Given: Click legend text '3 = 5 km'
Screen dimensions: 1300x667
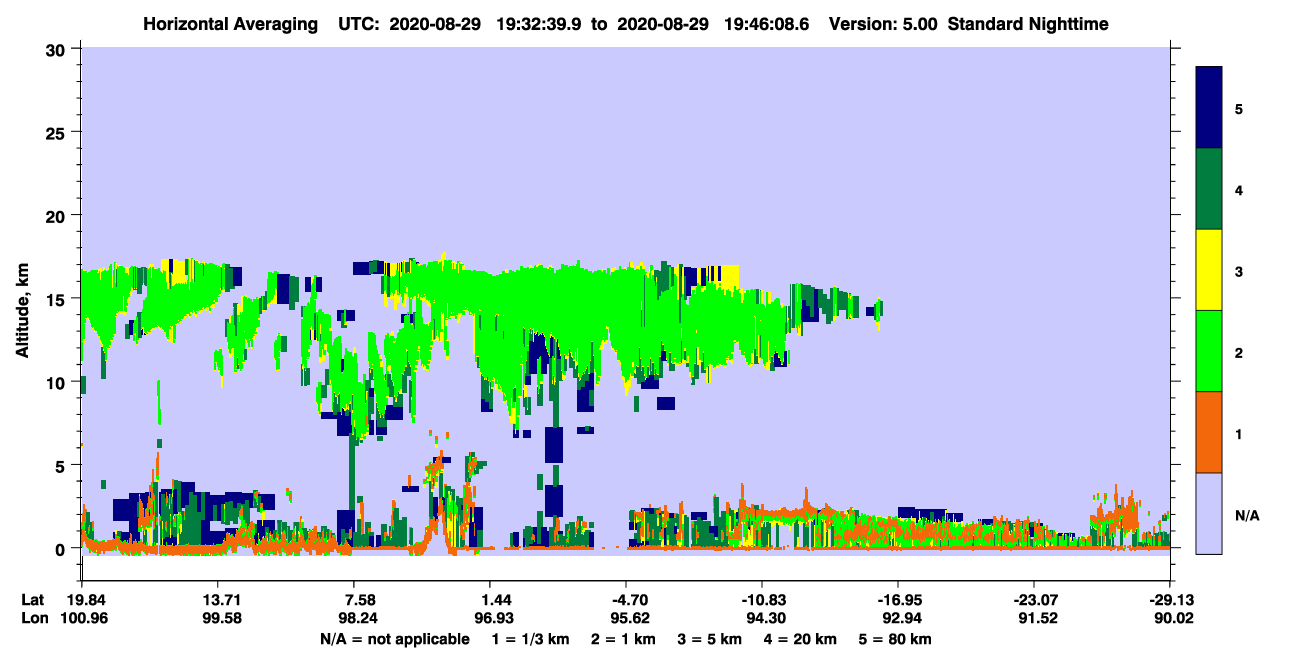Looking at the screenshot, I should tap(709, 639).
